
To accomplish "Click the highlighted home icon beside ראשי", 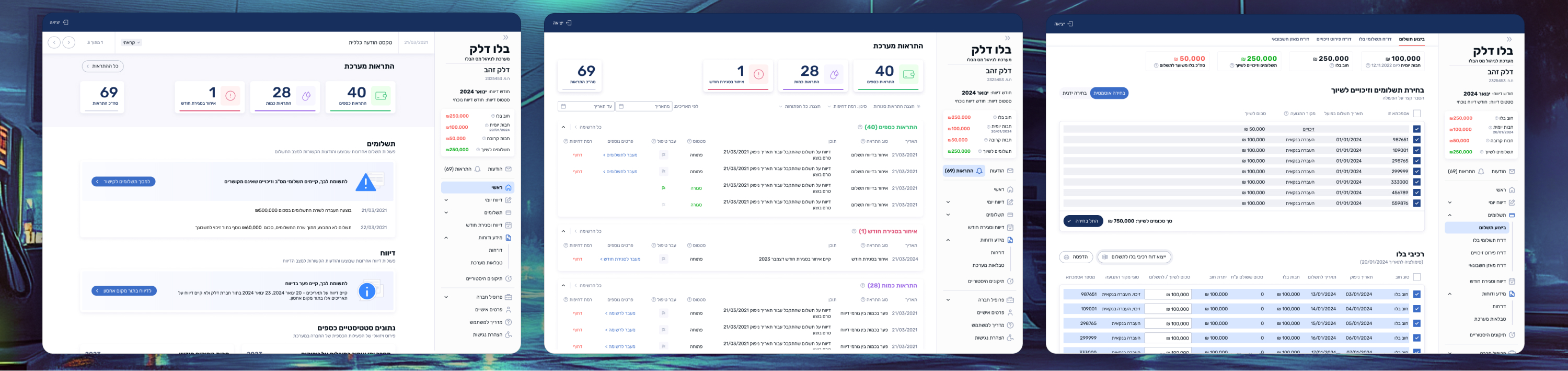I will [x=508, y=188].
